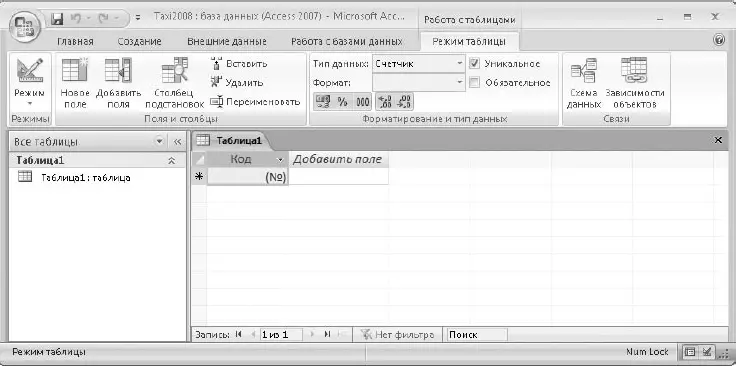The height and width of the screenshot is (366, 736).
Task: Open the Внешние данные tab
Action: pyautogui.click(x=227, y=41)
